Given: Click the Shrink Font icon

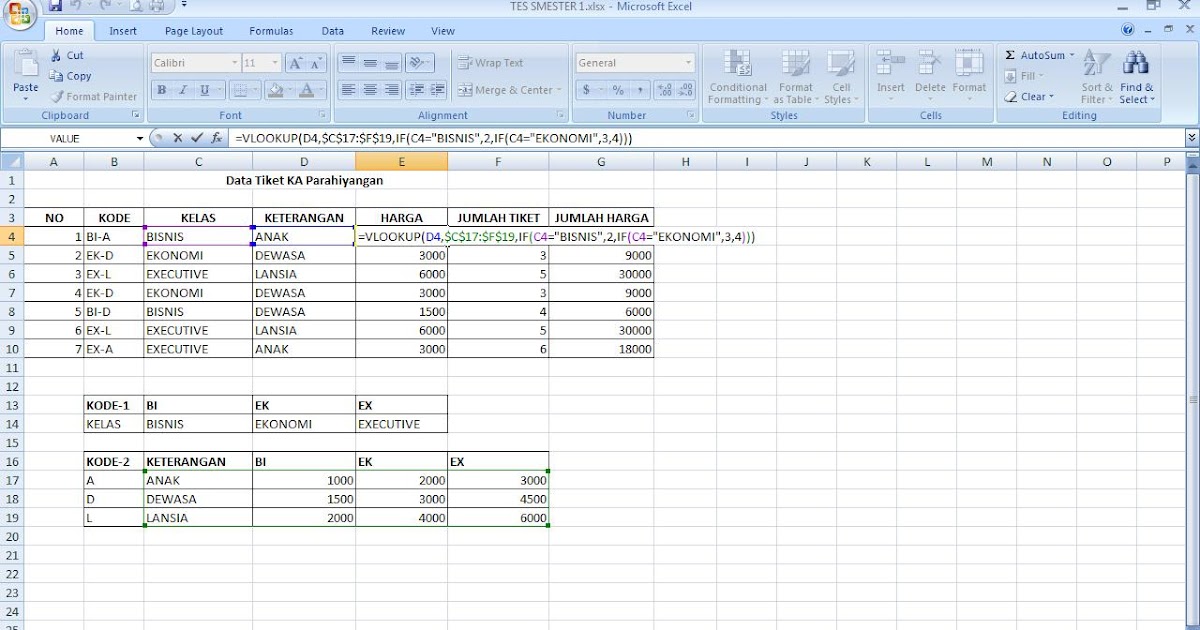Looking at the screenshot, I should point(316,63).
